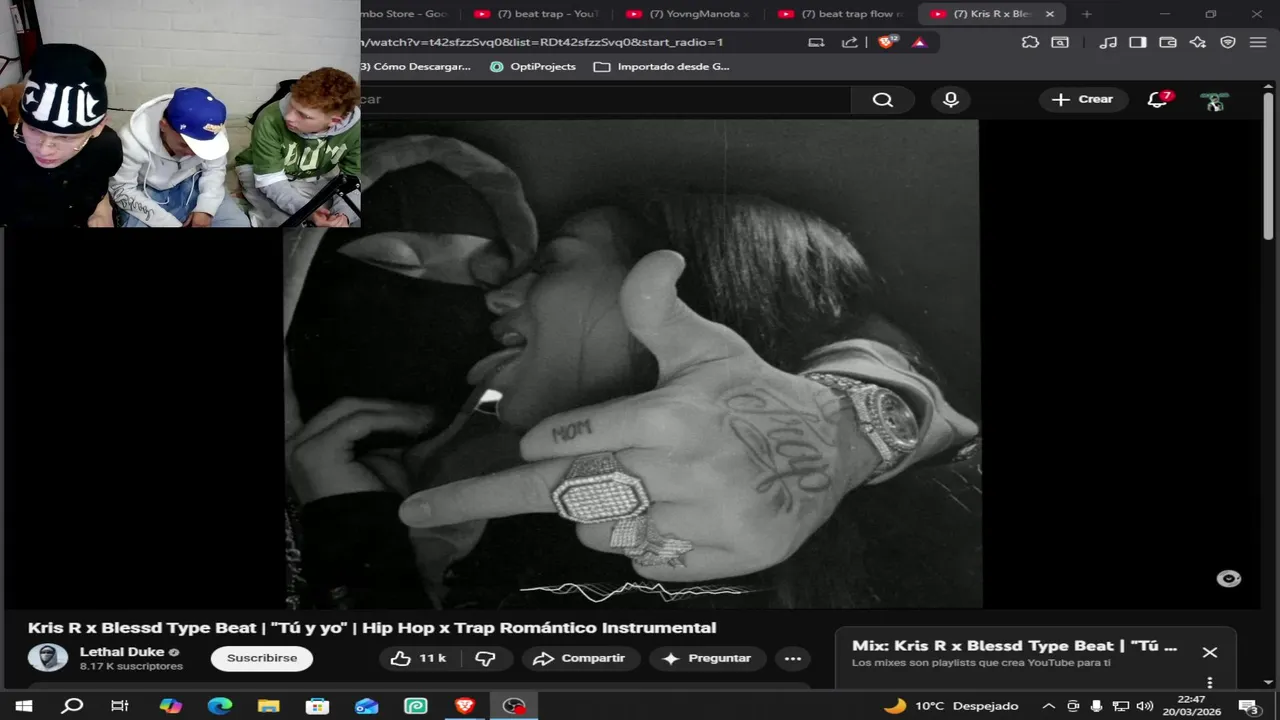Click Brave Rewards triangle icon

point(919,42)
